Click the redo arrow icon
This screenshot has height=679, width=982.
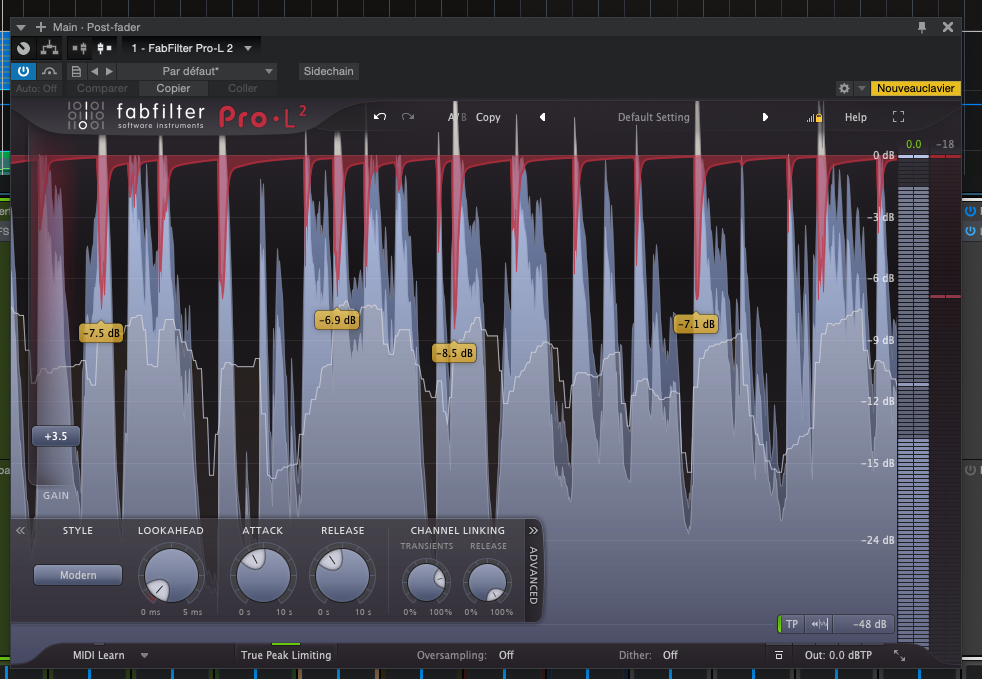click(408, 117)
